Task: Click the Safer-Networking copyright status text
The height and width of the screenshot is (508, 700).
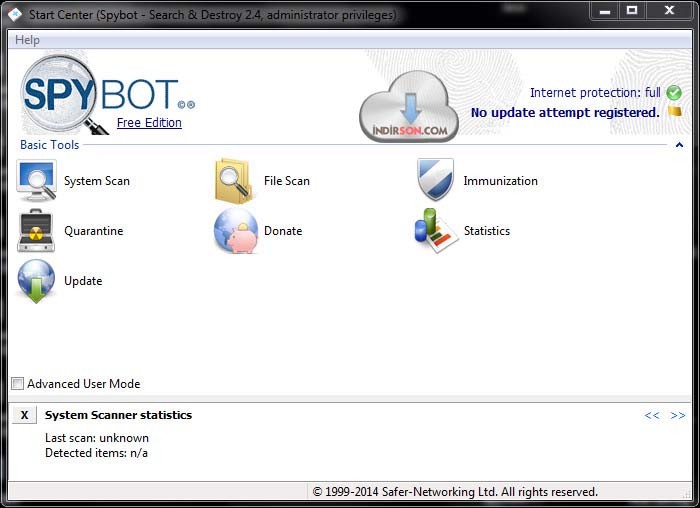Action: pyautogui.click(x=455, y=492)
